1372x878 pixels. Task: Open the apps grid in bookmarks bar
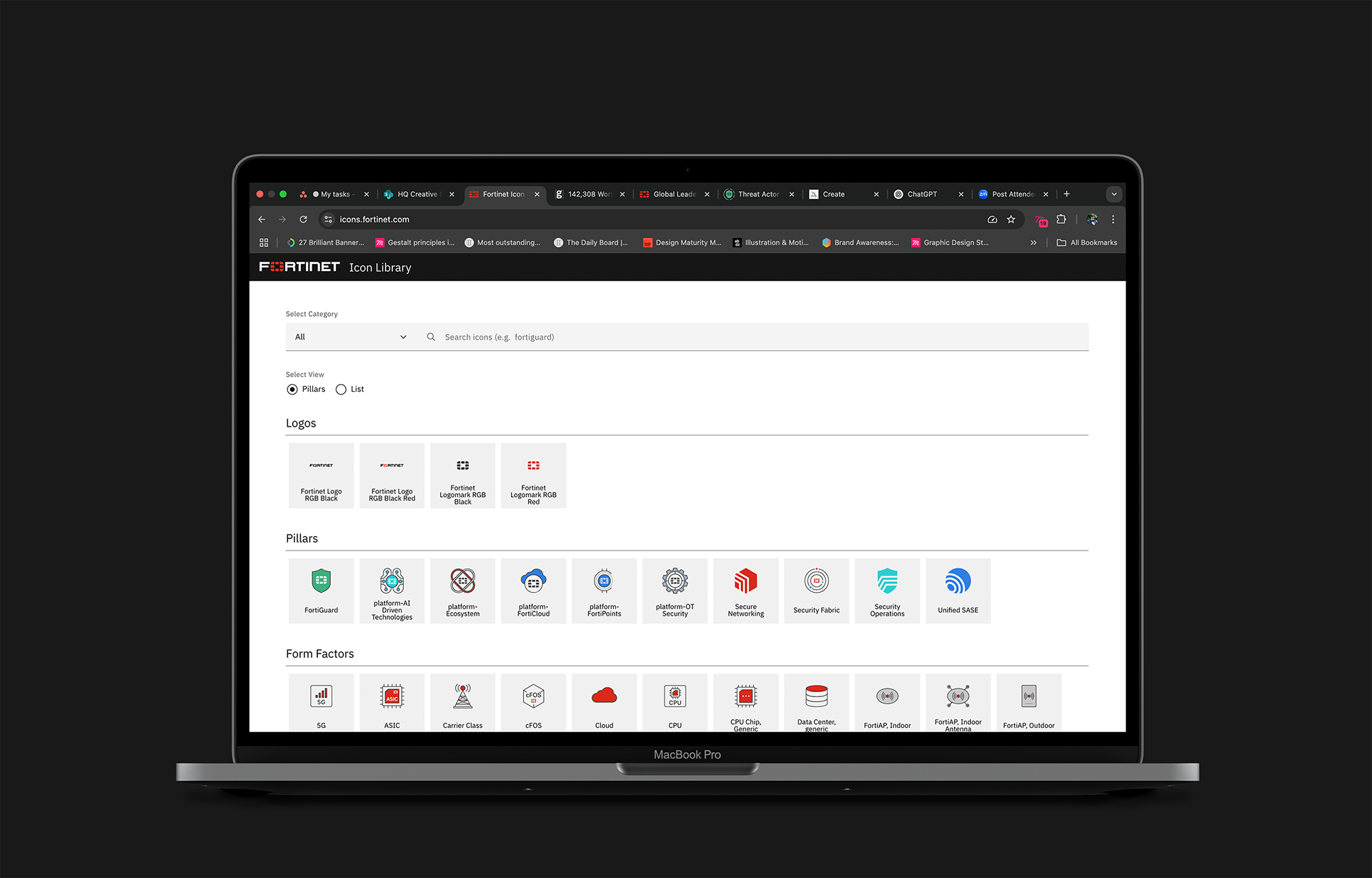point(264,242)
